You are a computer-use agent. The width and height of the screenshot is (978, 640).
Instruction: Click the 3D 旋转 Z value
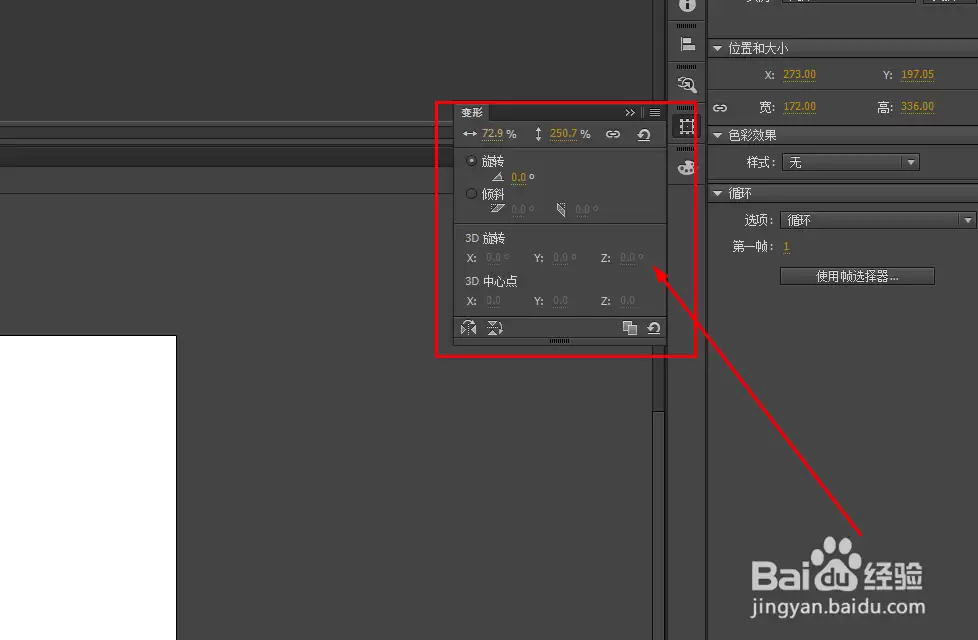coord(627,258)
